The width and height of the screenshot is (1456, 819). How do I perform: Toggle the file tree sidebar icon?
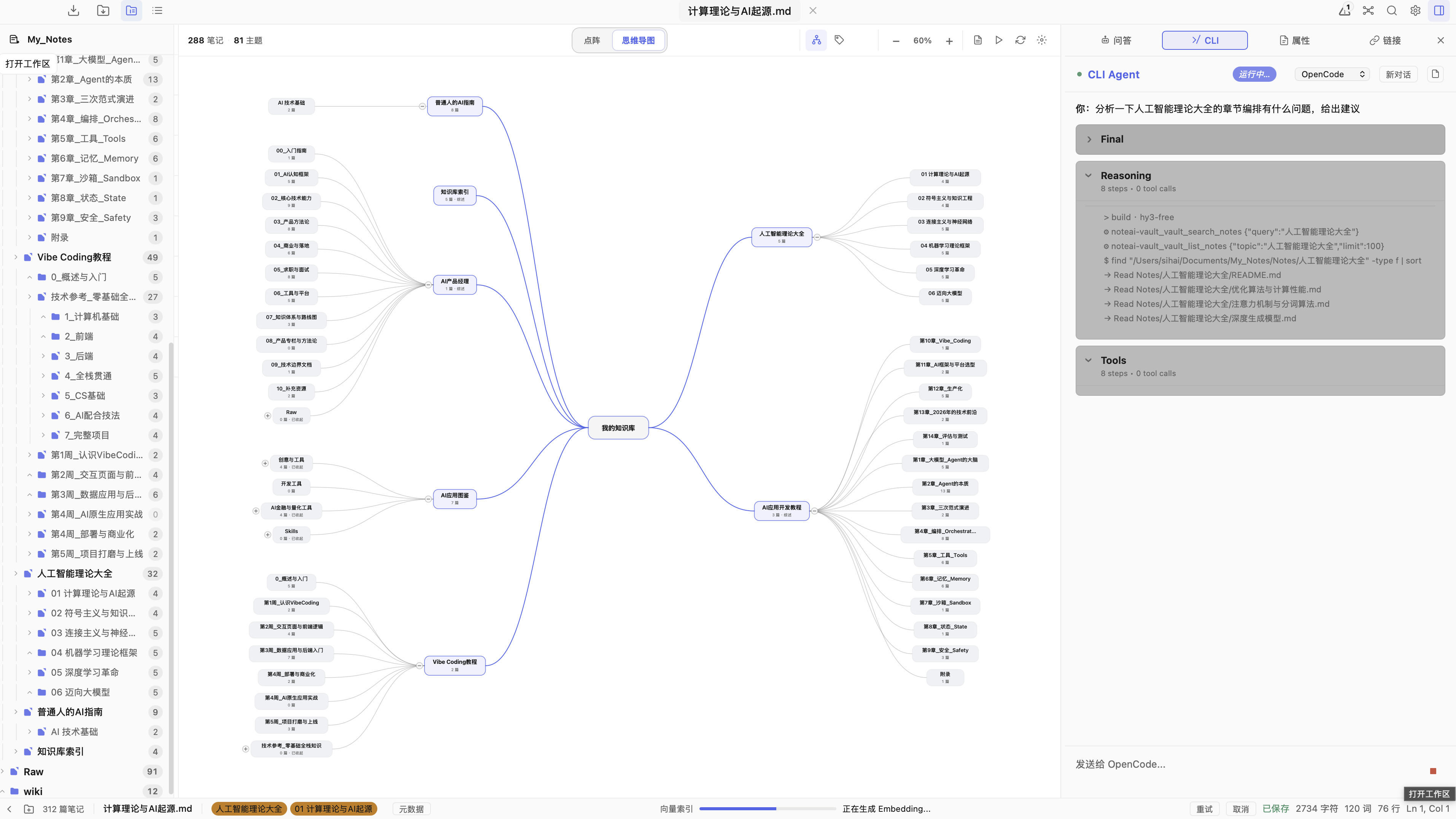[131, 11]
